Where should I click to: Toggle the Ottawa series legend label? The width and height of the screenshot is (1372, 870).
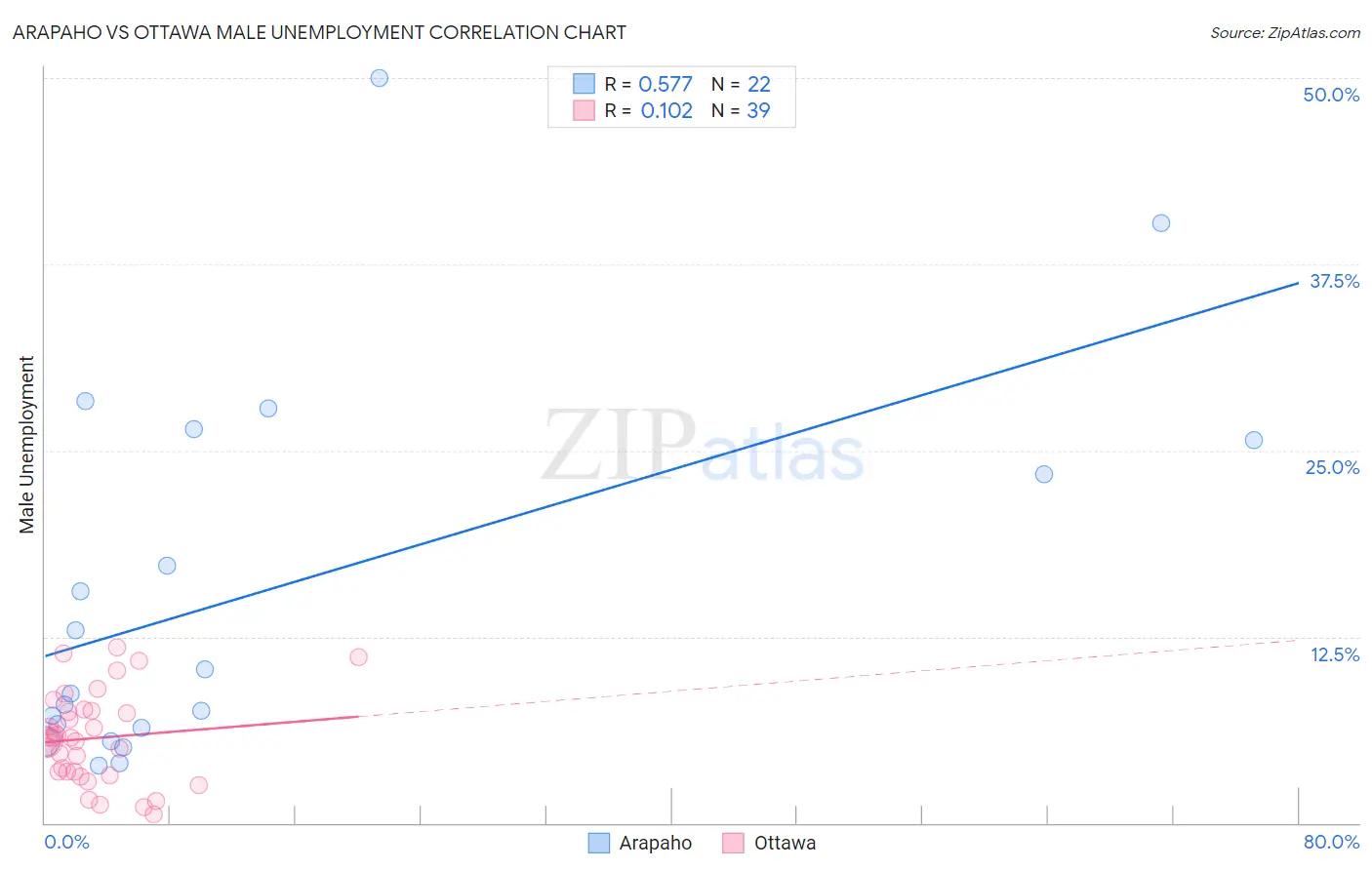[785, 843]
